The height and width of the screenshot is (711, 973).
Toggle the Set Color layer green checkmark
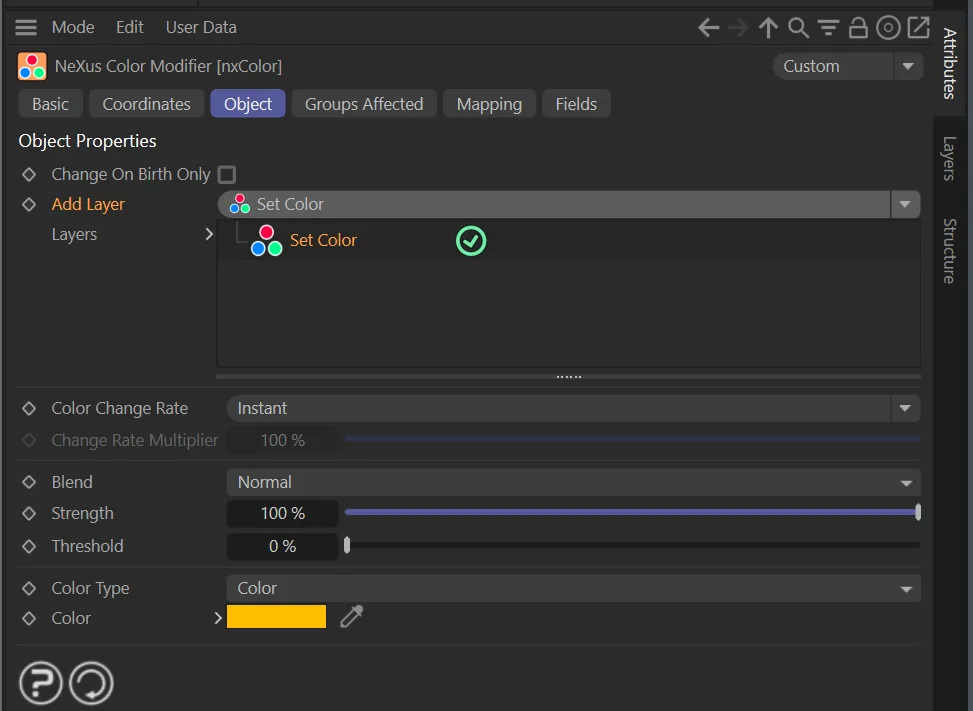pos(471,241)
